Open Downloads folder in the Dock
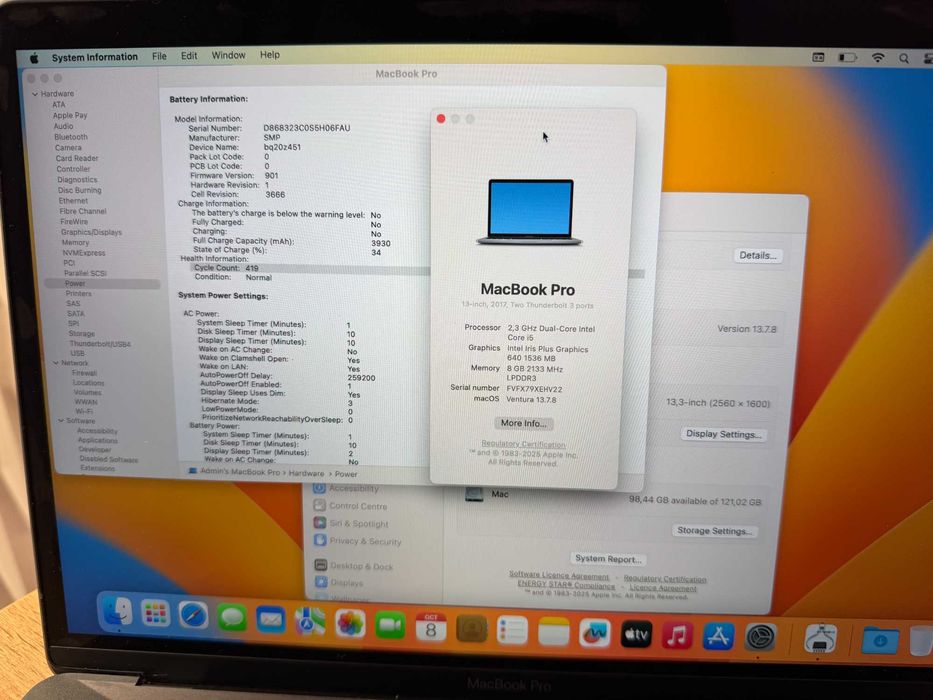Image resolution: width=933 pixels, height=700 pixels. [x=879, y=640]
